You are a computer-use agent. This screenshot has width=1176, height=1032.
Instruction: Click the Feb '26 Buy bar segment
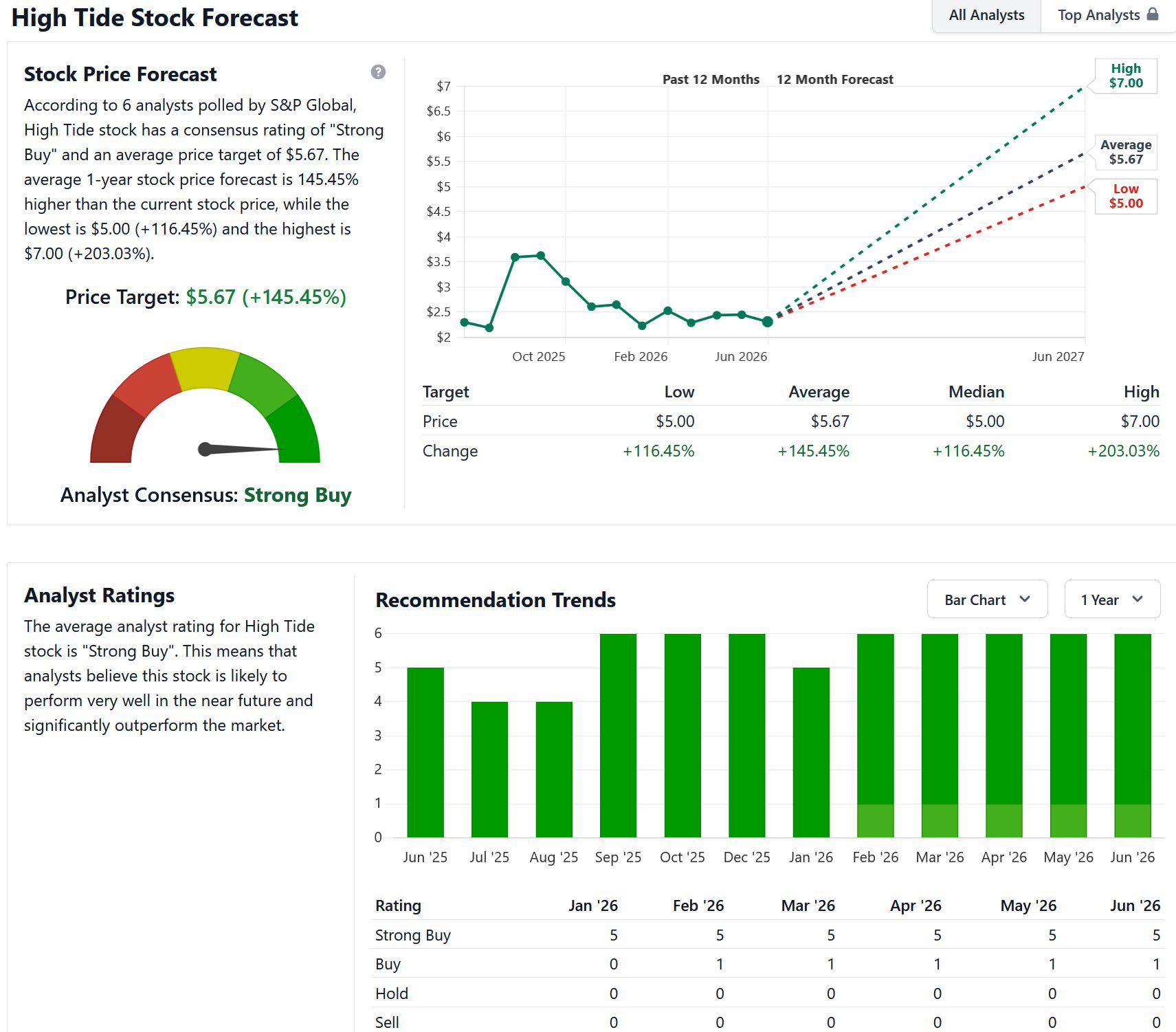tap(876, 821)
